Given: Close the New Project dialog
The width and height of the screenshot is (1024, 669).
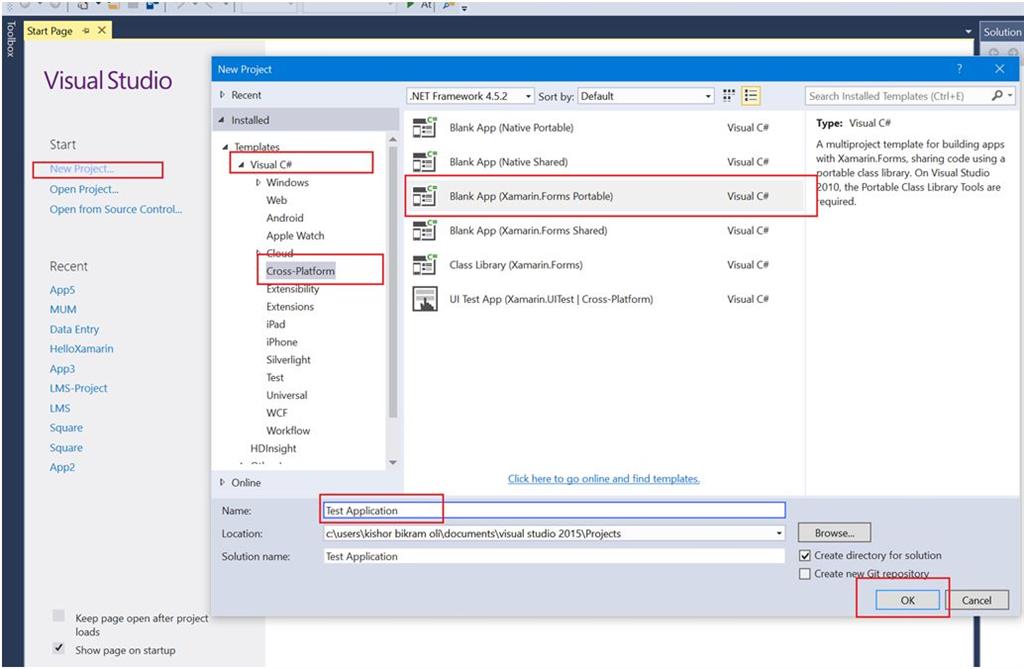Looking at the screenshot, I should click(999, 69).
